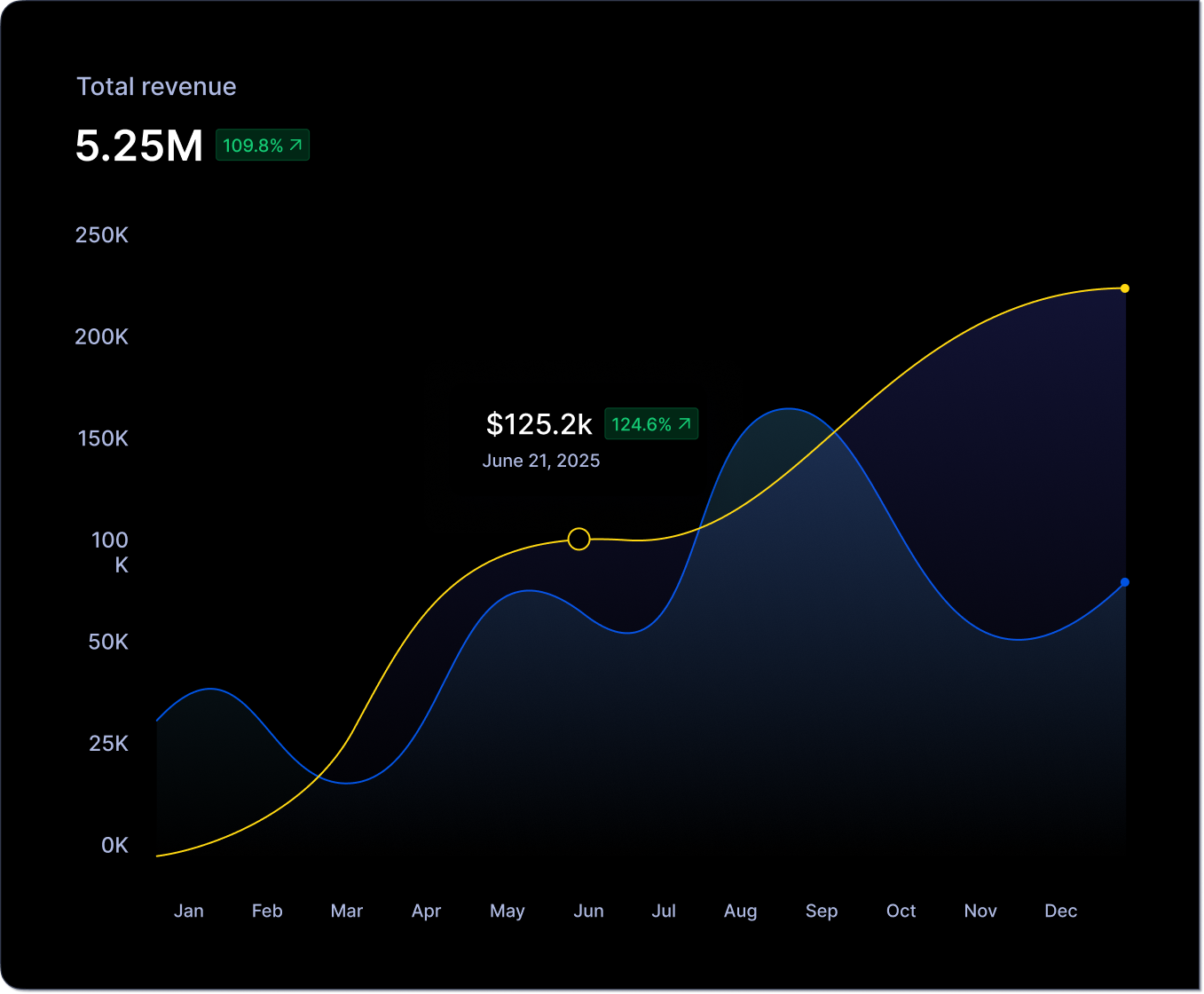Select the Dec axis label

click(1060, 911)
